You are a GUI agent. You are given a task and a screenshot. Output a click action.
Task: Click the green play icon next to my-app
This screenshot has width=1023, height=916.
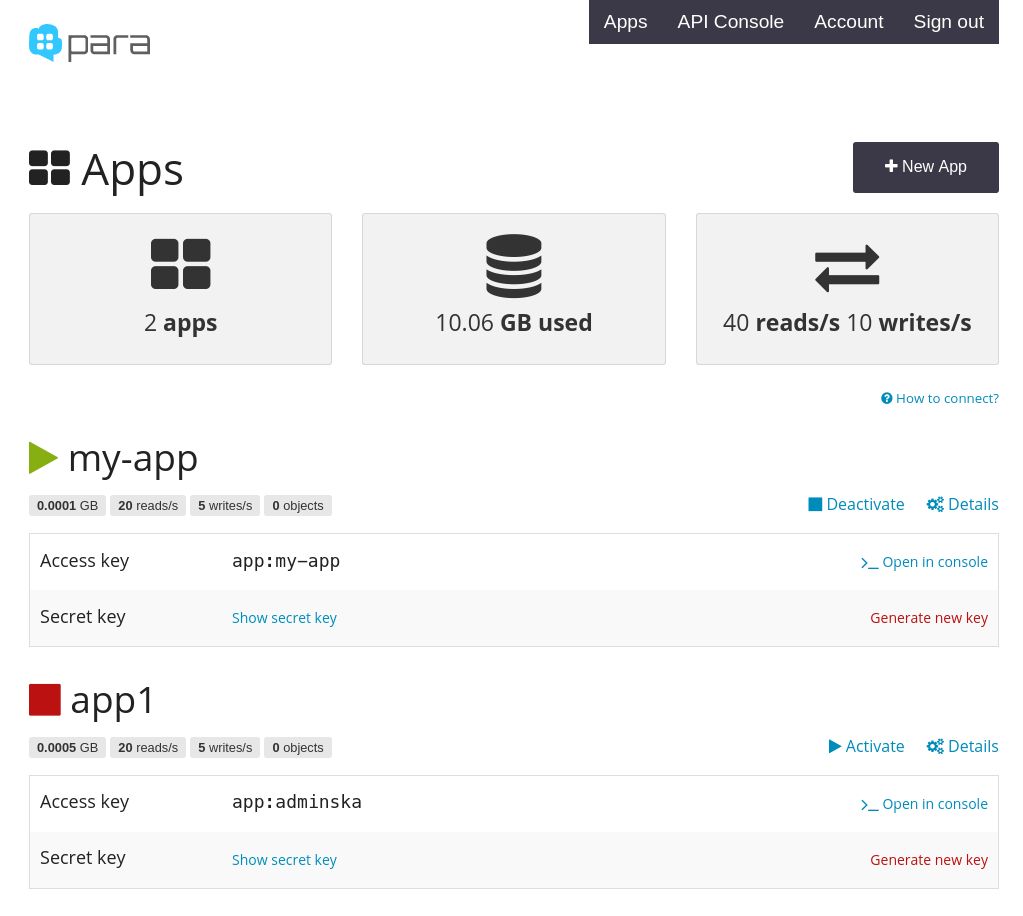coord(43,457)
